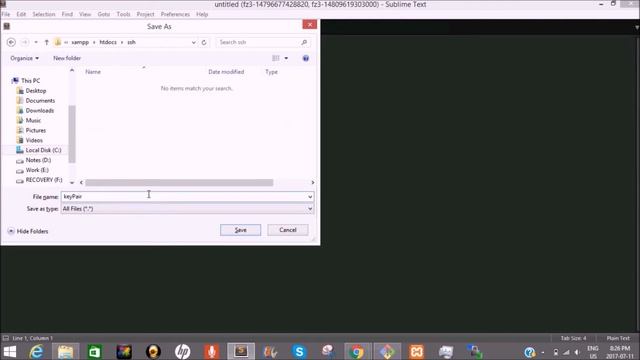
Task: Select Documents in navigation pane
Action: (40, 100)
